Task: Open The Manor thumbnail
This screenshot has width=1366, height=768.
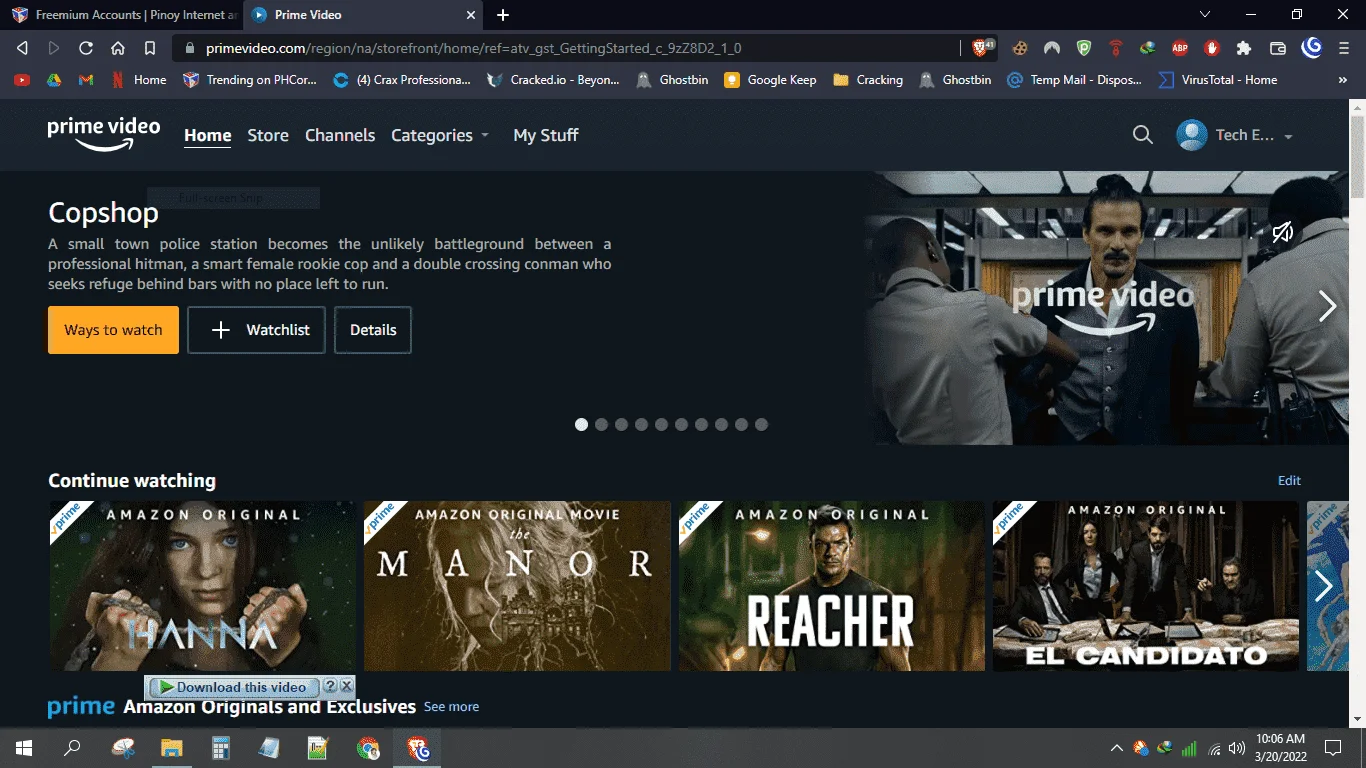Action: pos(517,586)
